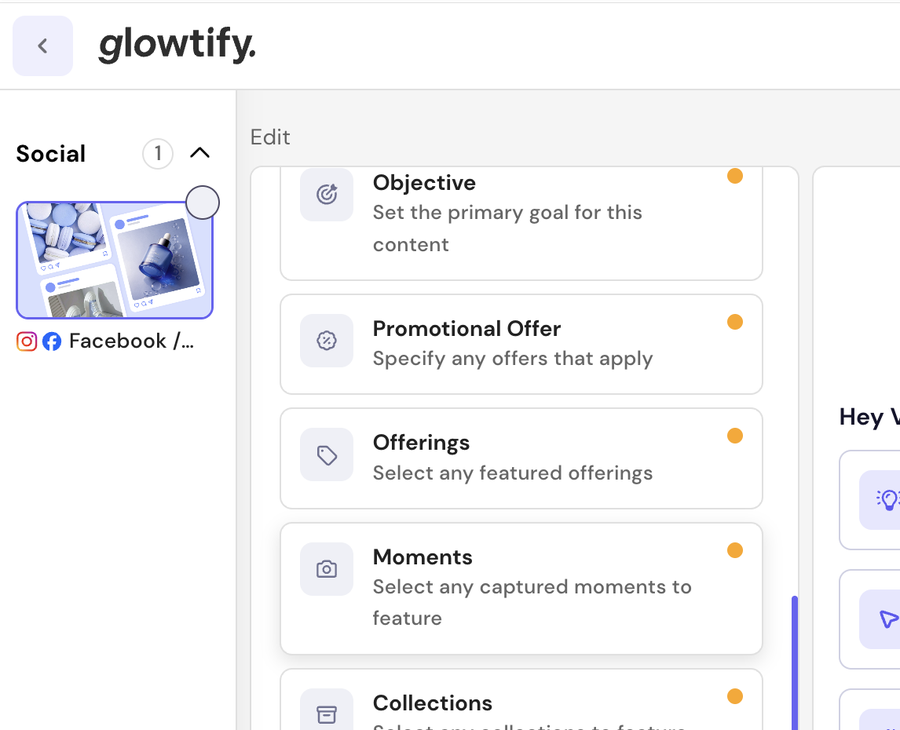Collapse the Social section chevron
The height and width of the screenshot is (730, 900).
(x=200, y=153)
